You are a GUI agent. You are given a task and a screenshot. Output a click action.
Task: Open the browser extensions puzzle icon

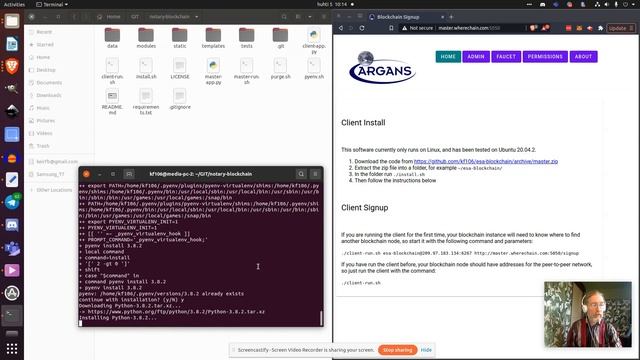600,28
